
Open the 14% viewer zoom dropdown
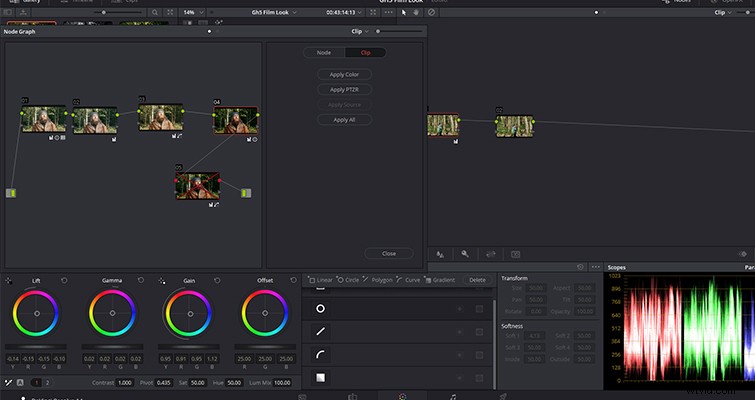[x=192, y=13]
